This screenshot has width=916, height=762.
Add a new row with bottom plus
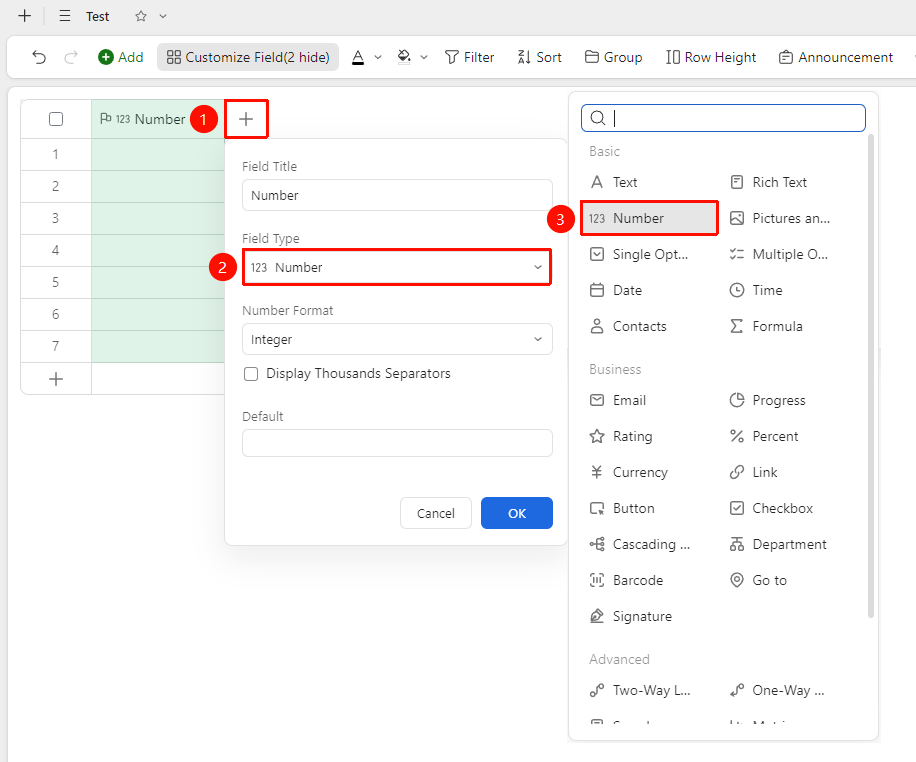coord(56,379)
